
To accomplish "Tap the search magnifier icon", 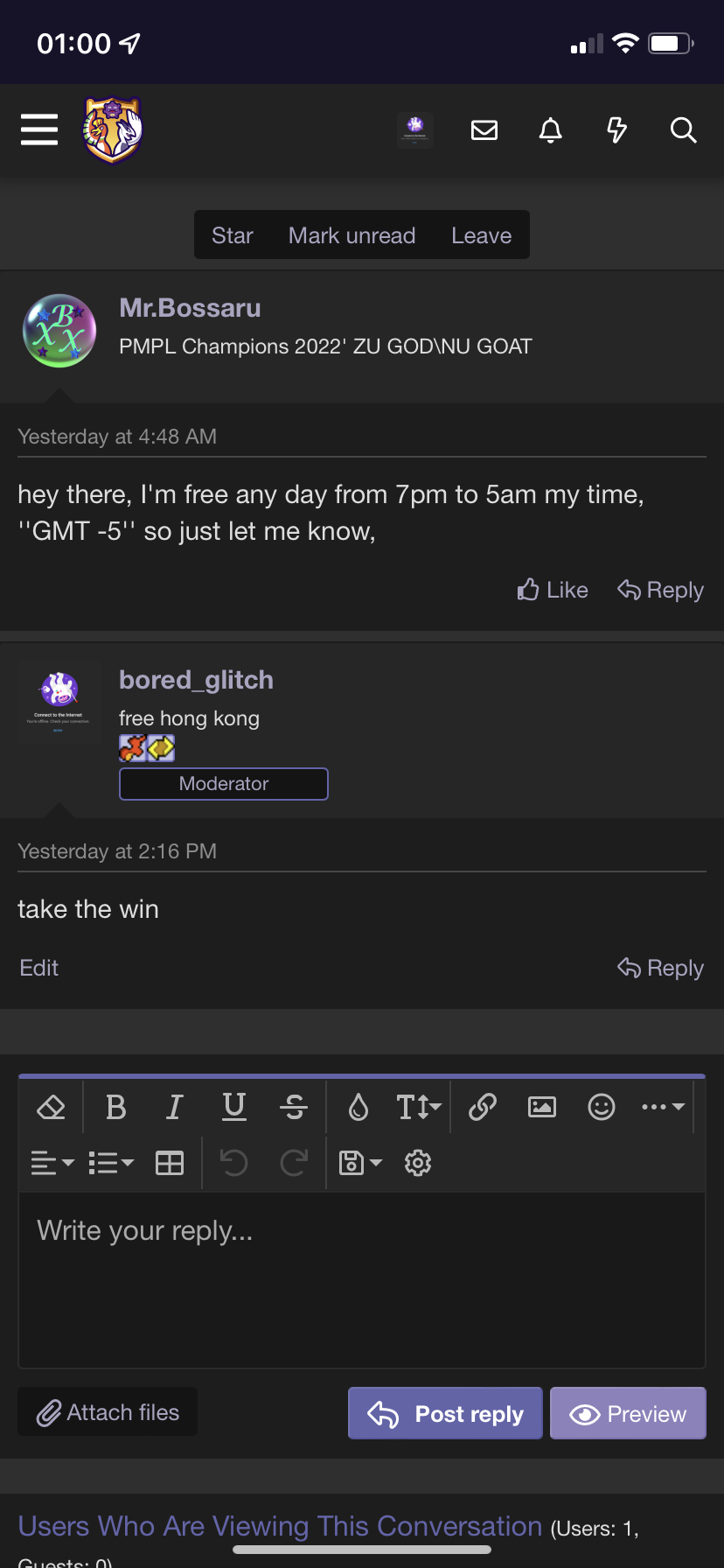I will (683, 130).
